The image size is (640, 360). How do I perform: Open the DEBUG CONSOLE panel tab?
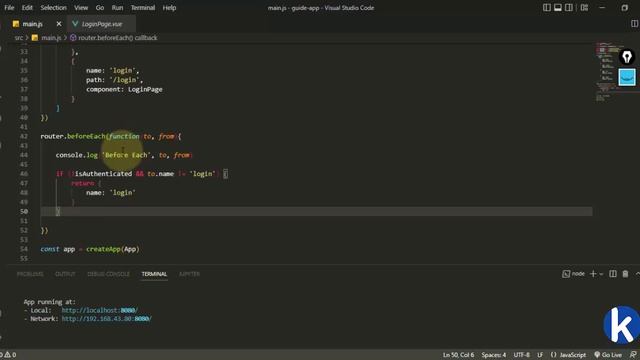(x=108, y=274)
